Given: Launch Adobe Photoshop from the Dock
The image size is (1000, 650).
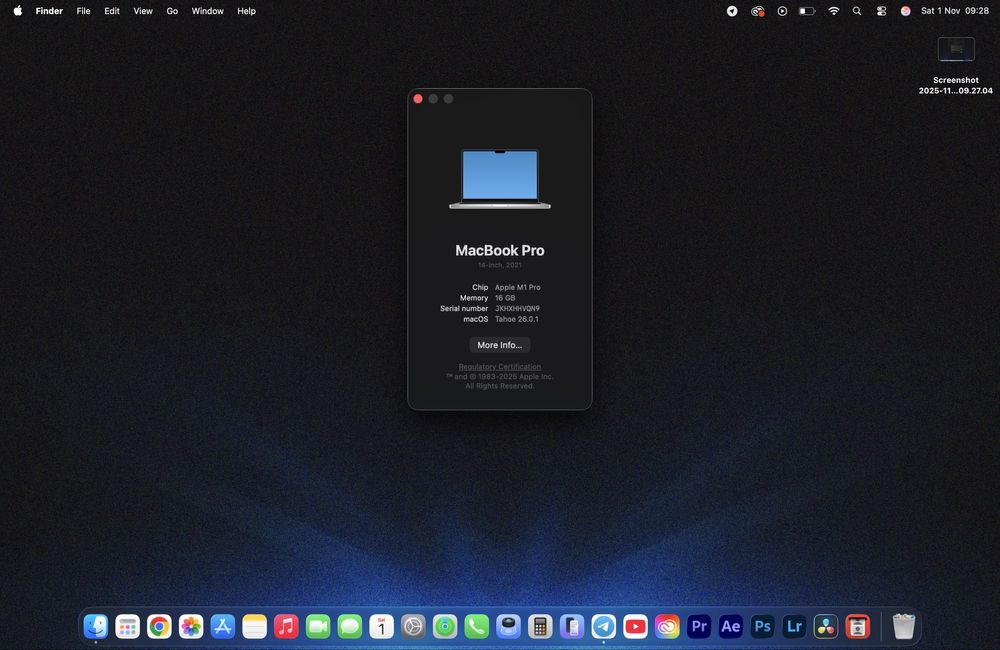Looking at the screenshot, I should coord(762,626).
